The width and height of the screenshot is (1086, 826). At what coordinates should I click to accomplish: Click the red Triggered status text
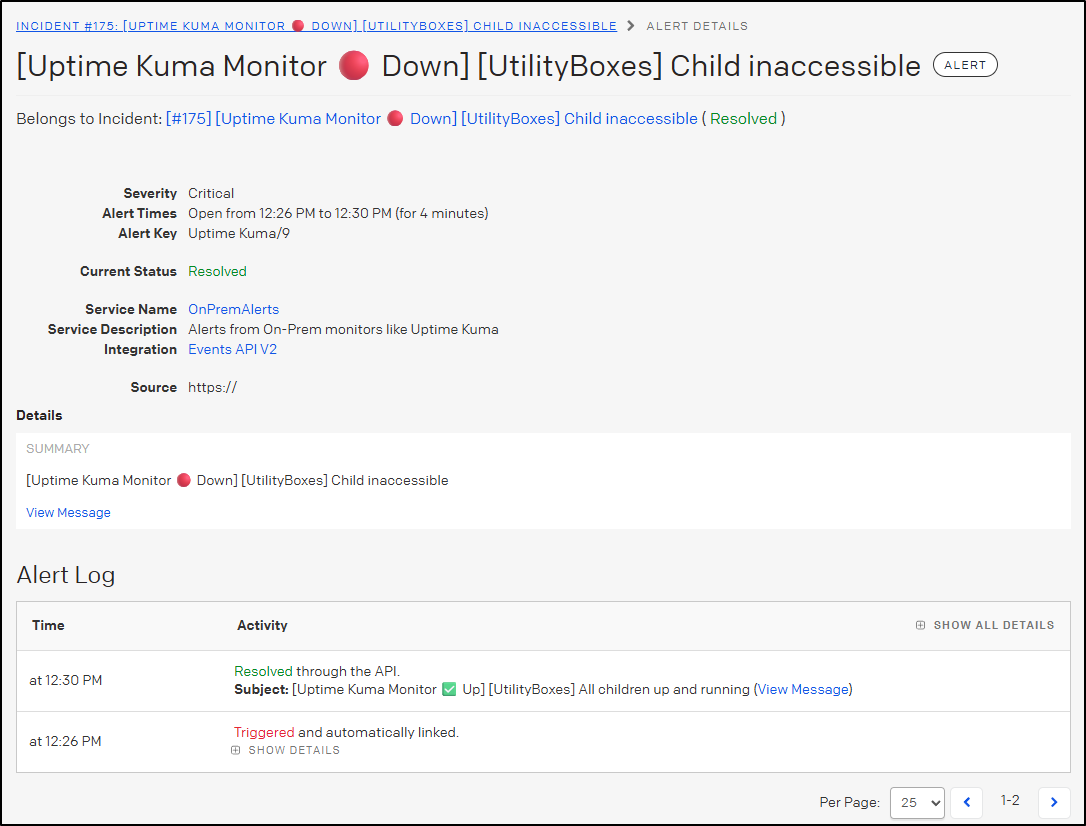coord(264,733)
